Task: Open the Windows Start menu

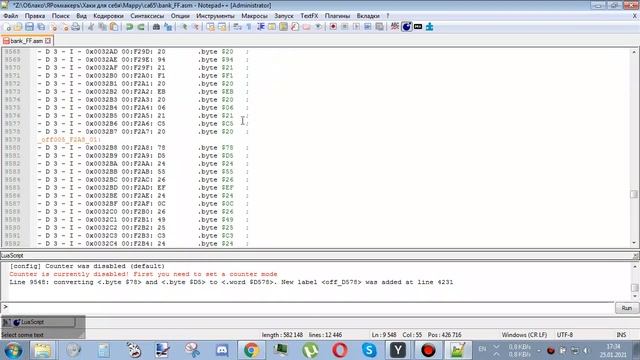Action: [x=13, y=350]
